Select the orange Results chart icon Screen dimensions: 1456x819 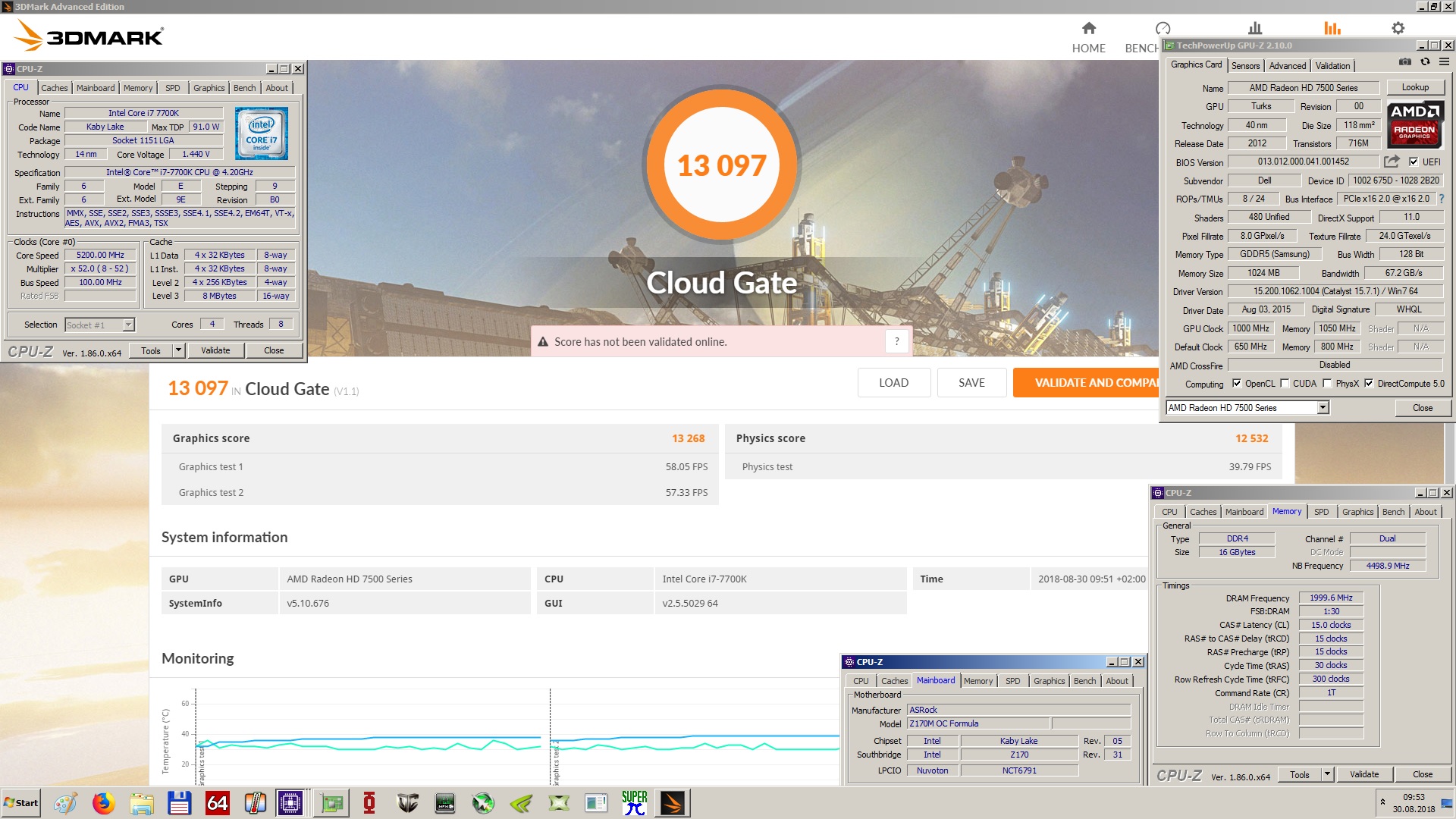[x=1332, y=28]
